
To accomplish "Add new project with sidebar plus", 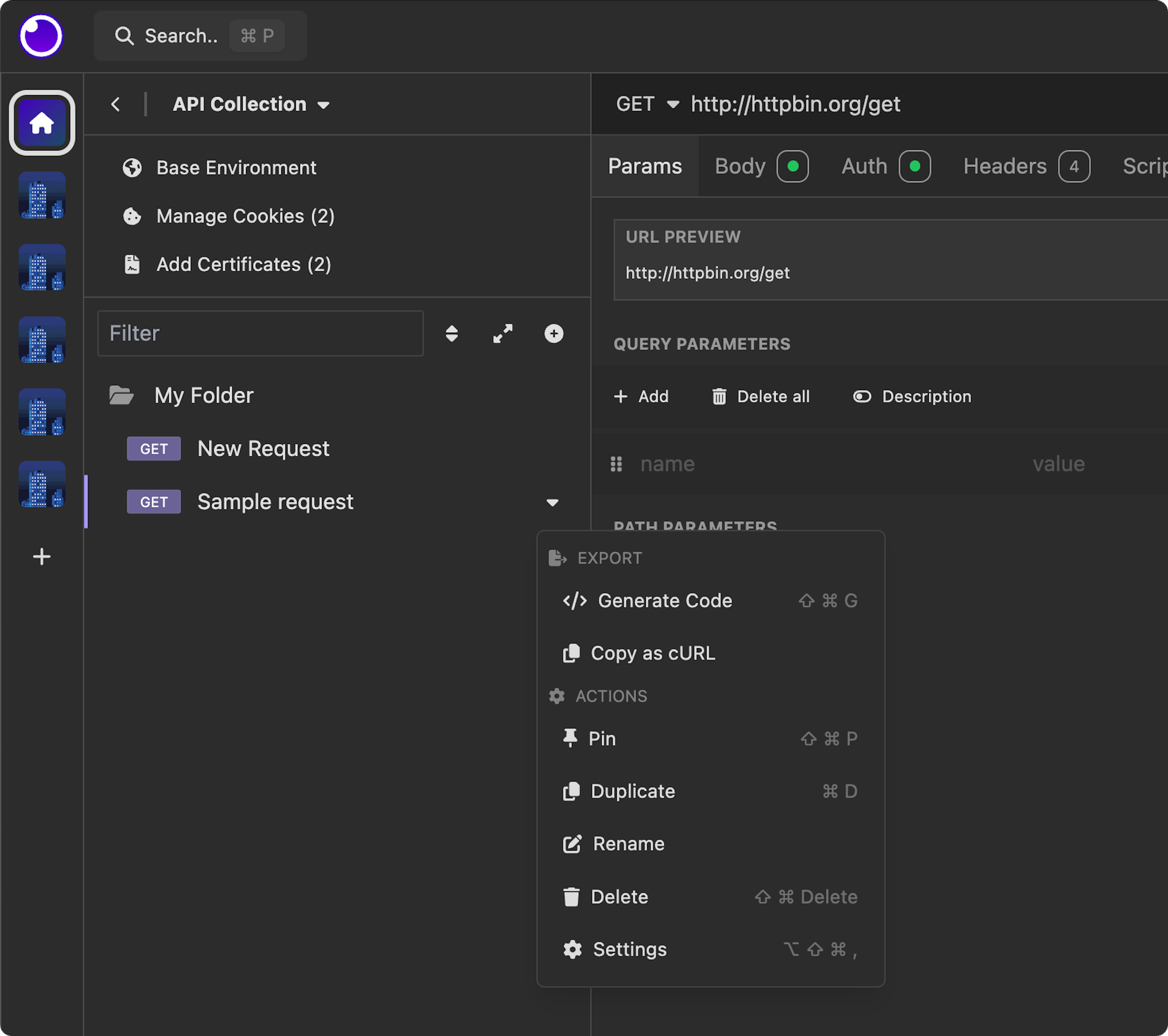I will 42,556.
